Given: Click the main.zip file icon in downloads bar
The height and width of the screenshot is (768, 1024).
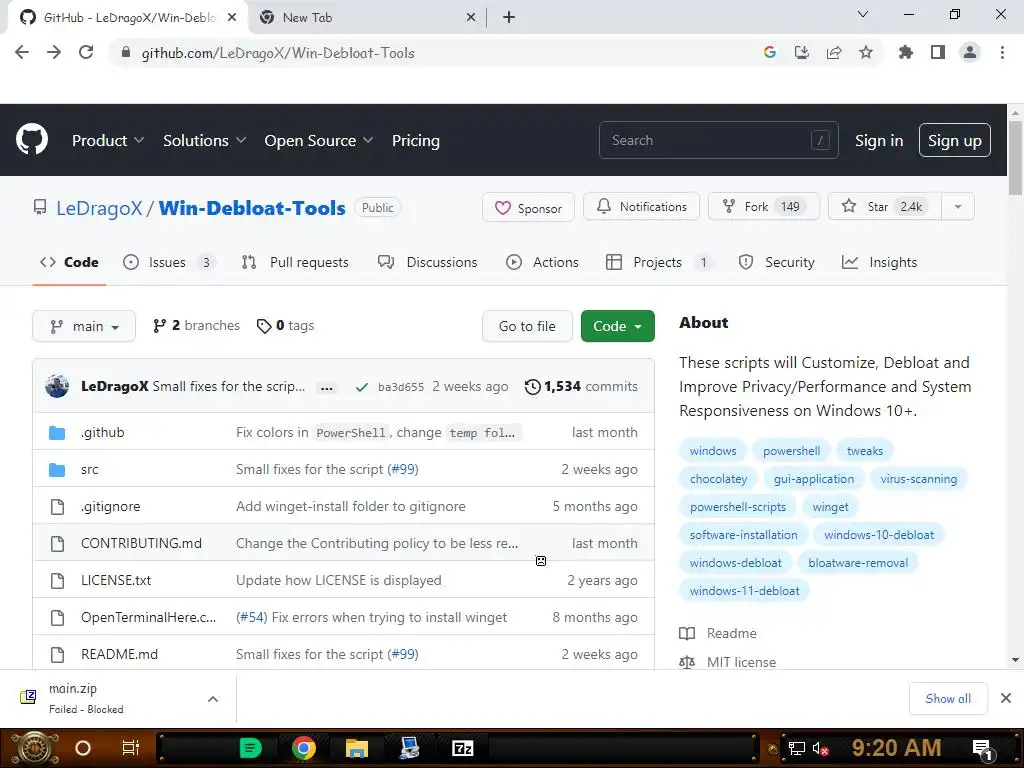Looking at the screenshot, I should pos(28,697).
